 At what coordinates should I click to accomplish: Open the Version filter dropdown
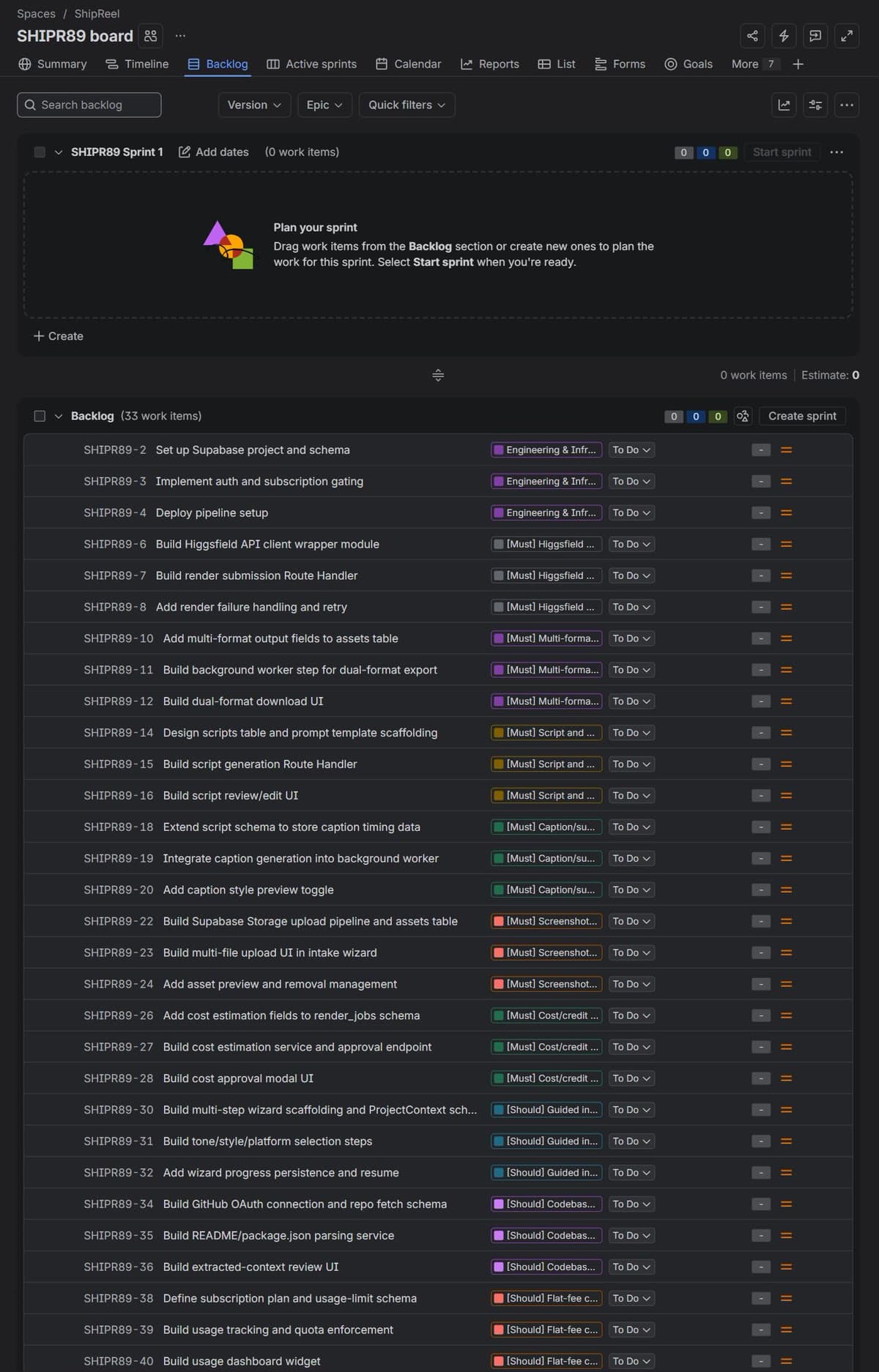pos(254,105)
